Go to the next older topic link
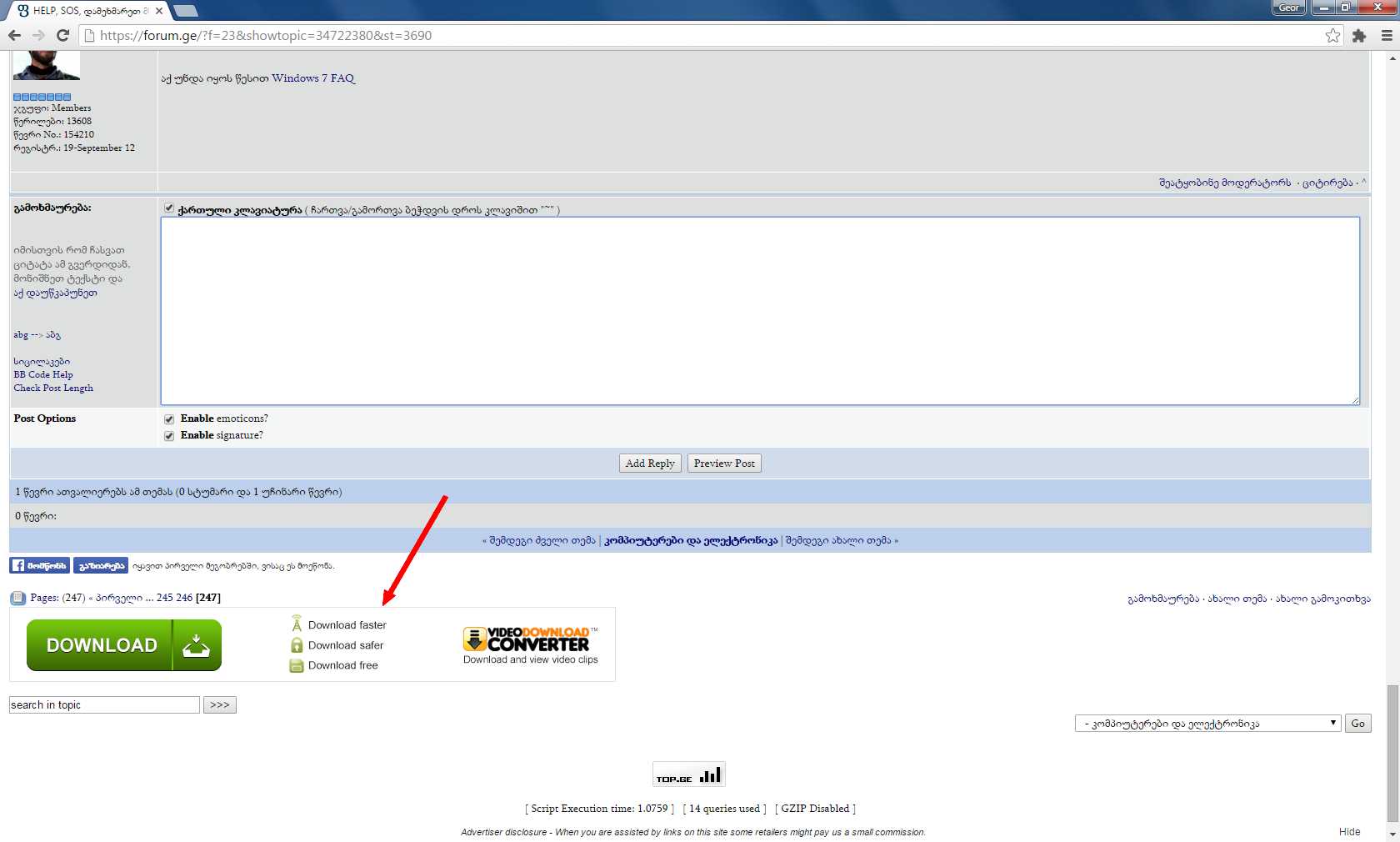Screen dimensions: 1400x842 coord(542,540)
